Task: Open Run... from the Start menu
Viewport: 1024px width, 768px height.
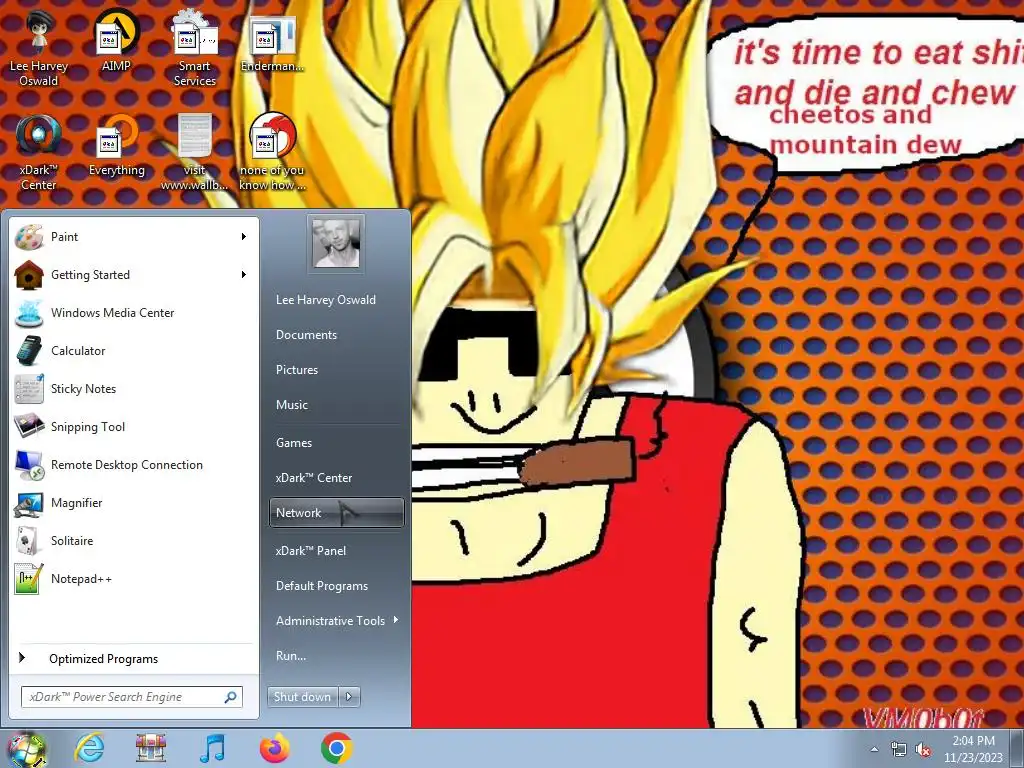Action: pyautogui.click(x=291, y=656)
